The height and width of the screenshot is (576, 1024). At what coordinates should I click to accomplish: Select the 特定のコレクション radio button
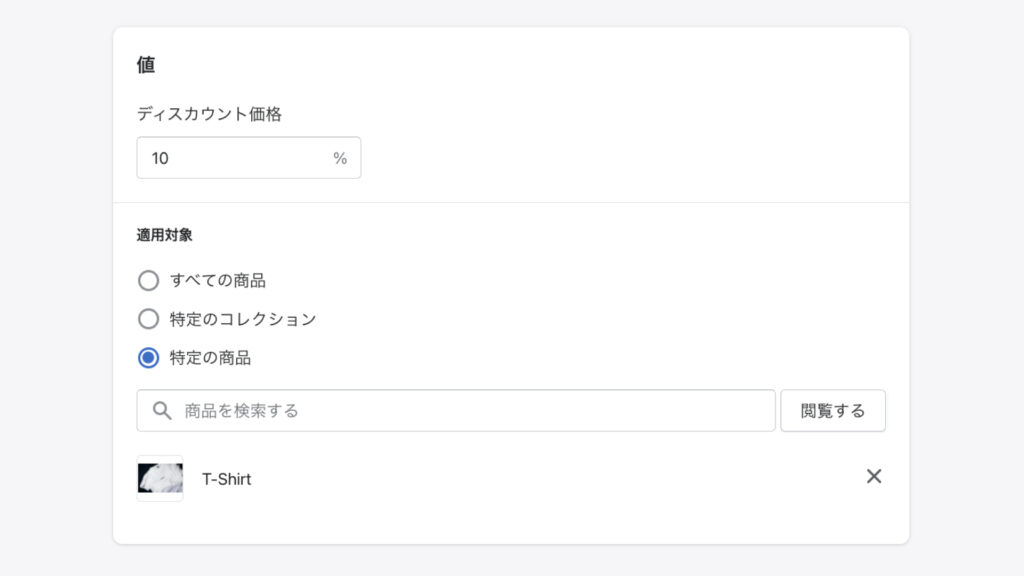tap(148, 319)
